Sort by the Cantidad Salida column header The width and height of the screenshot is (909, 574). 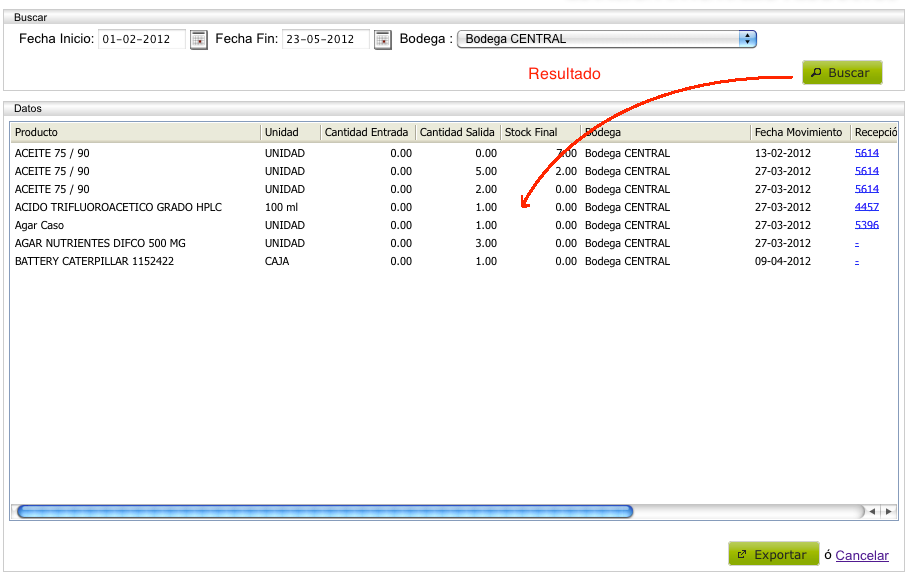457,132
